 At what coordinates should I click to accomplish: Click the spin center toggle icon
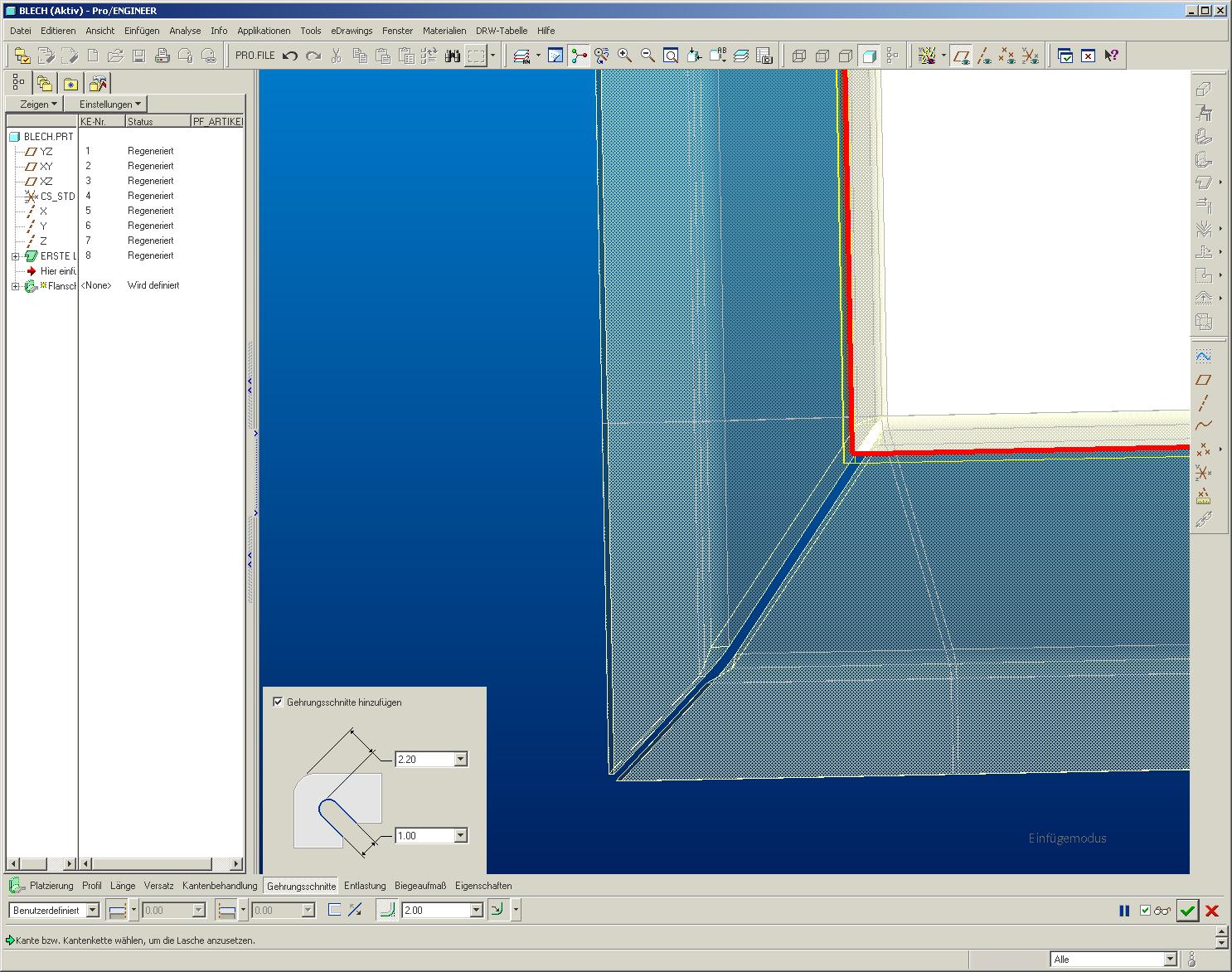[579, 56]
